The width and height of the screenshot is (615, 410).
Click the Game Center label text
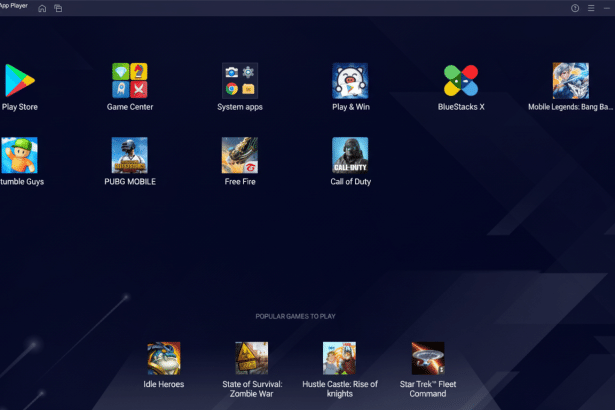pos(130,107)
